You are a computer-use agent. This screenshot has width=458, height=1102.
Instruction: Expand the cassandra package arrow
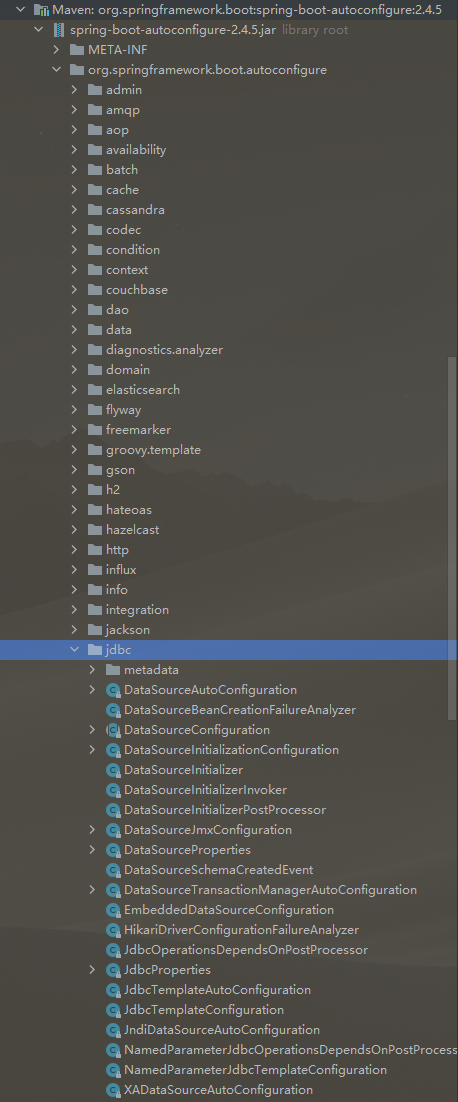pyautogui.click(x=74, y=210)
